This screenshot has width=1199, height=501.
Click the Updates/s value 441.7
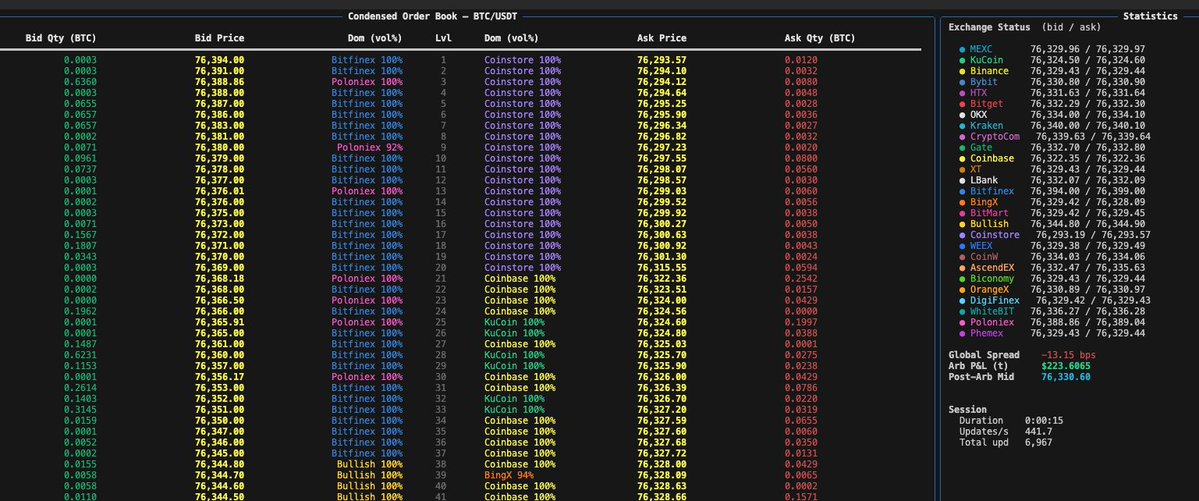tap(1038, 431)
